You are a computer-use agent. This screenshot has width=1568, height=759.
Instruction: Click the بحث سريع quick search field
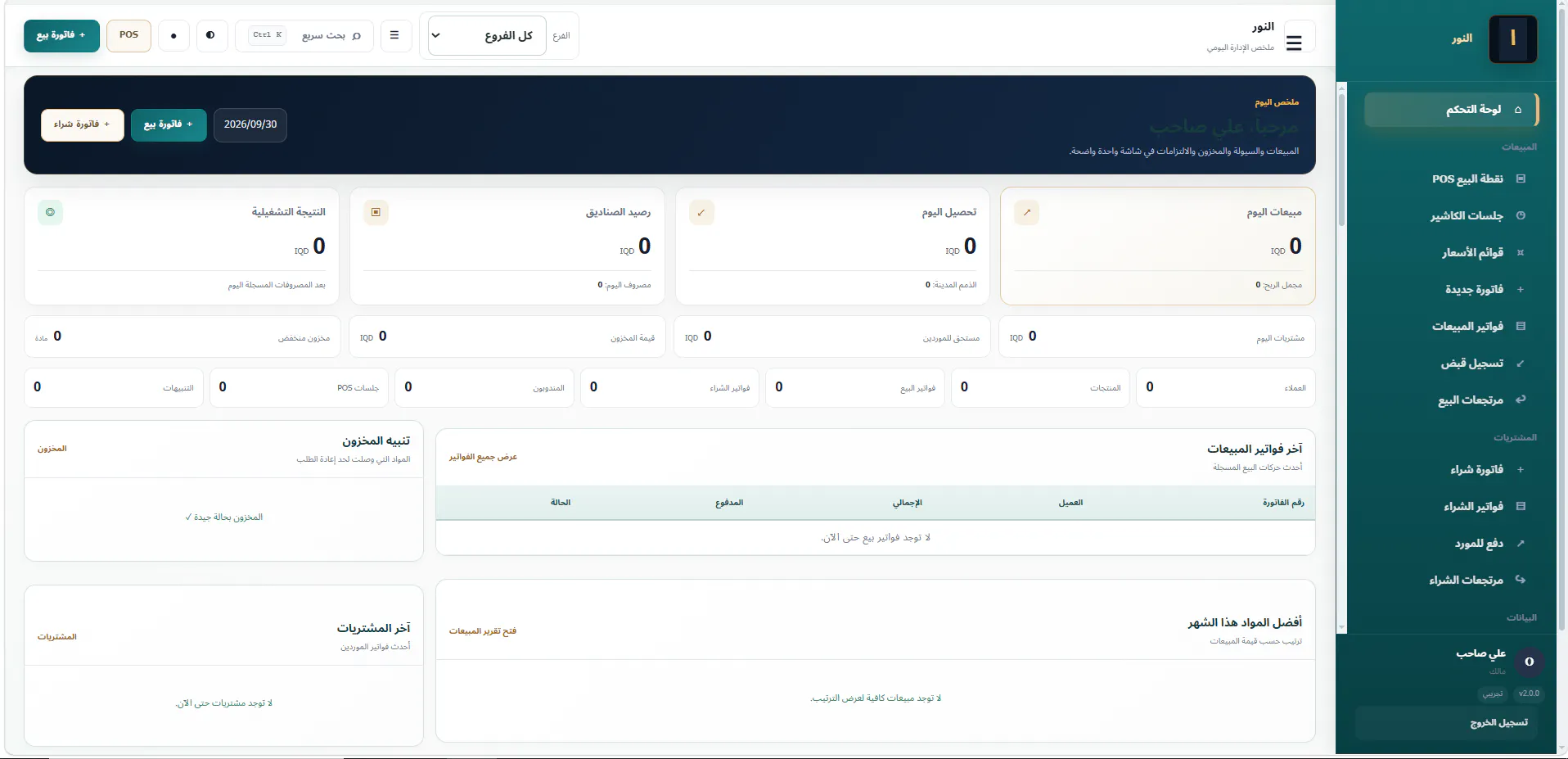tap(305, 35)
